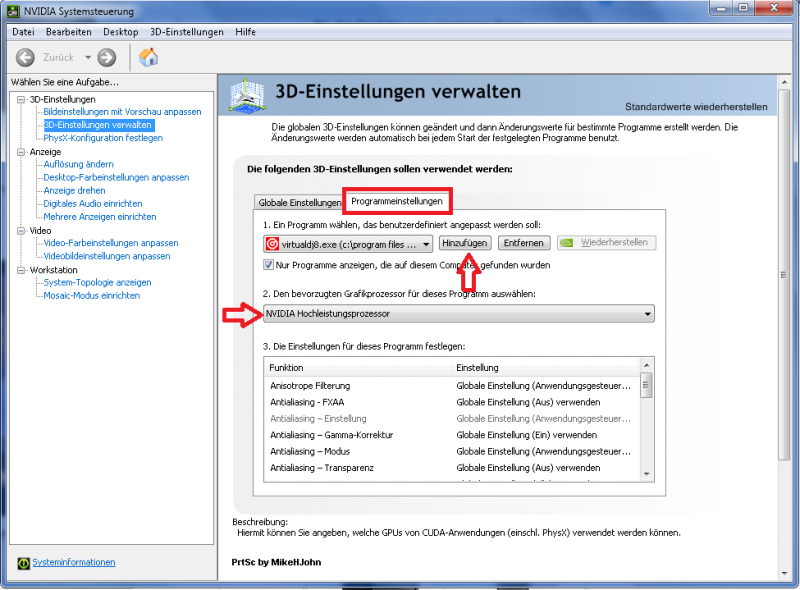
Task: Click the settings list scrollbar thumb
Action: pyautogui.click(x=646, y=385)
